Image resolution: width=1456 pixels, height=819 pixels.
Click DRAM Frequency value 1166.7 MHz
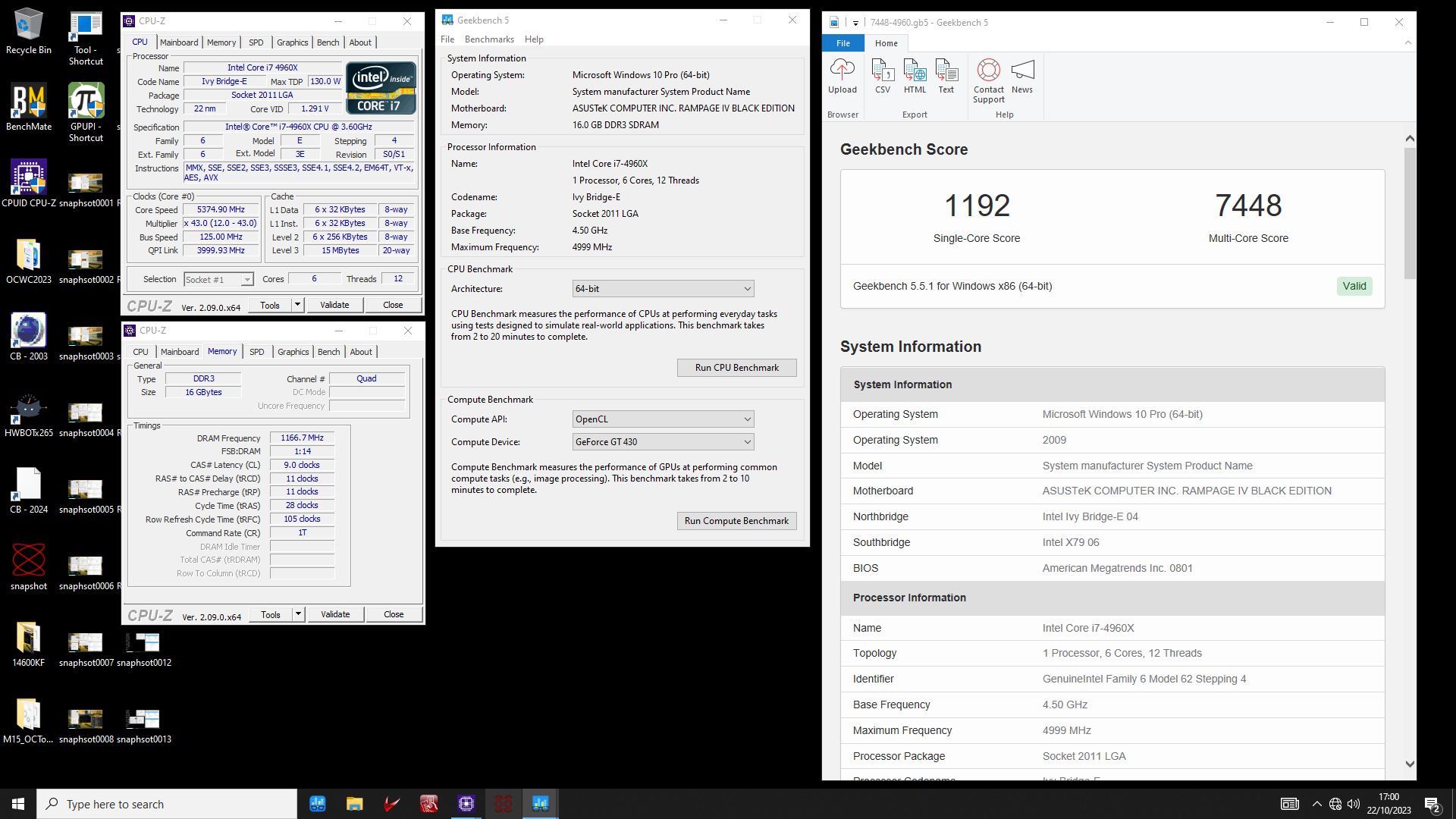pyautogui.click(x=302, y=438)
